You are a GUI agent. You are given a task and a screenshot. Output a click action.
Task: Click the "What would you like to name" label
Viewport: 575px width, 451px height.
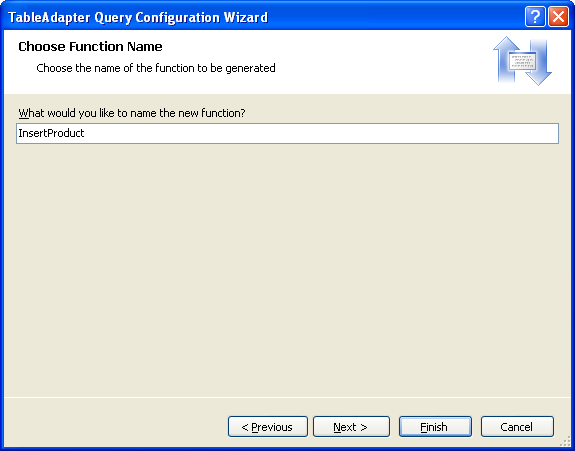click(x=132, y=113)
